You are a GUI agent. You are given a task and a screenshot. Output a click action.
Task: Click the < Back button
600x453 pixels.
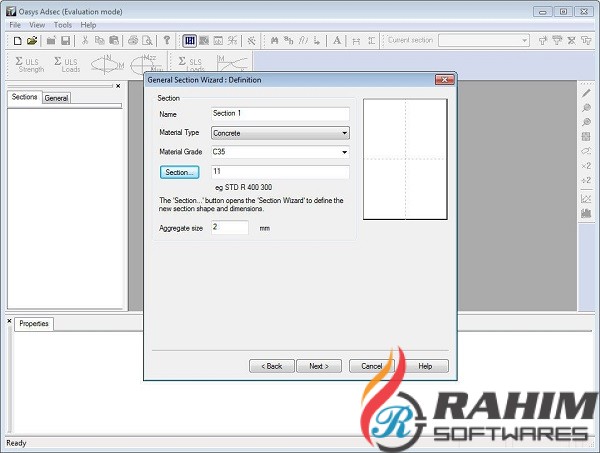(x=272, y=366)
